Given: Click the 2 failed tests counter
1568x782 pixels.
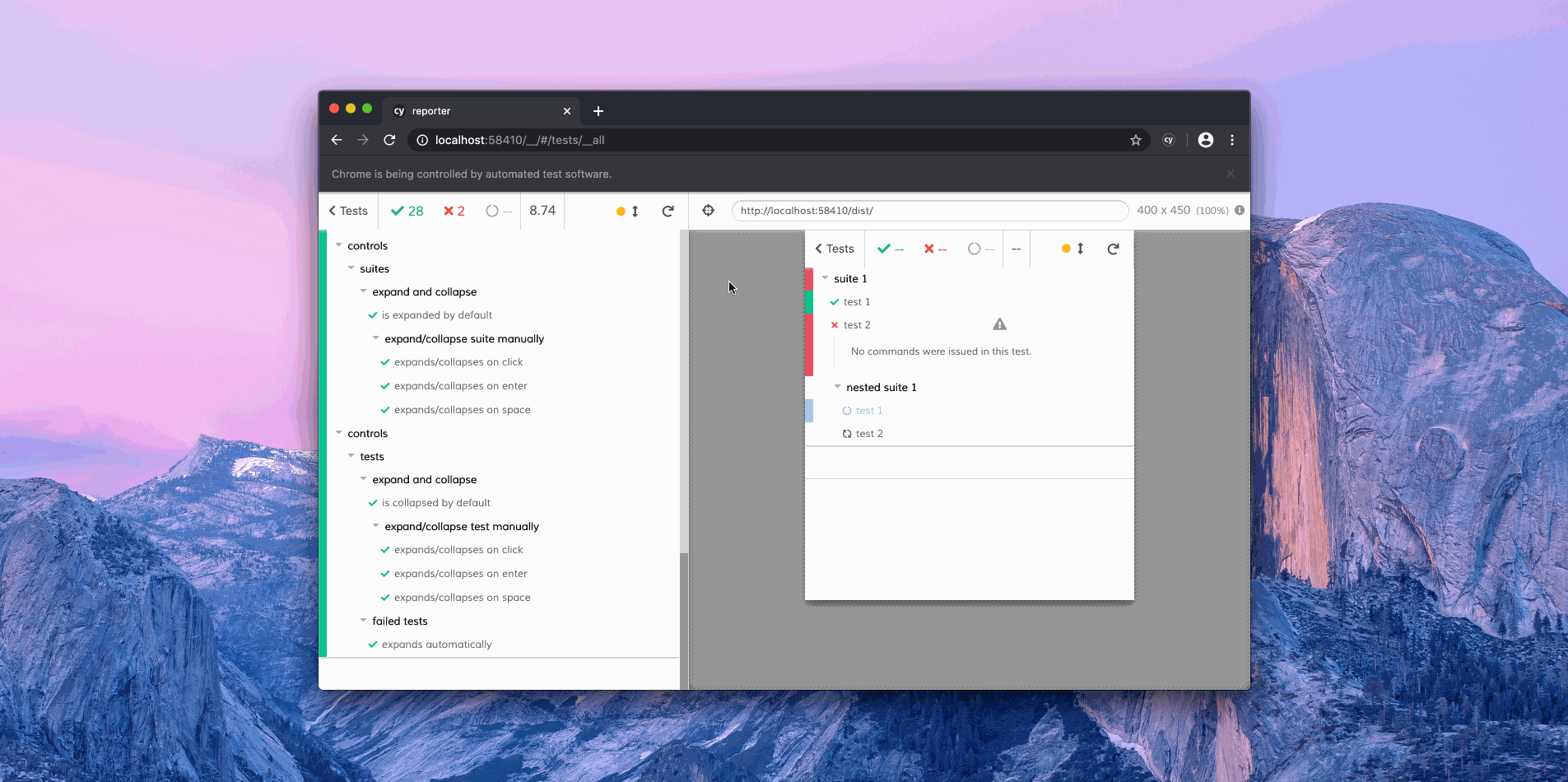Looking at the screenshot, I should pyautogui.click(x=454, y=211).
